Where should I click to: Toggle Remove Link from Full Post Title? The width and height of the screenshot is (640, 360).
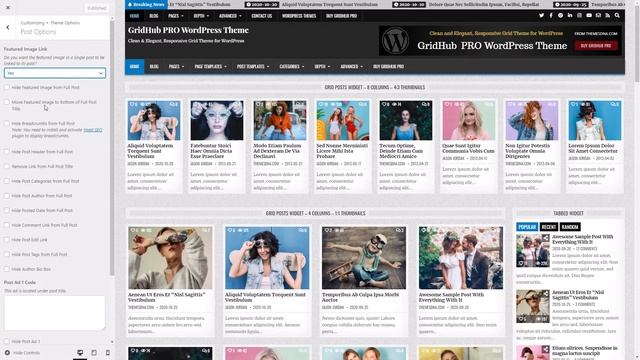pyautogui.click(x=7, y=167)
